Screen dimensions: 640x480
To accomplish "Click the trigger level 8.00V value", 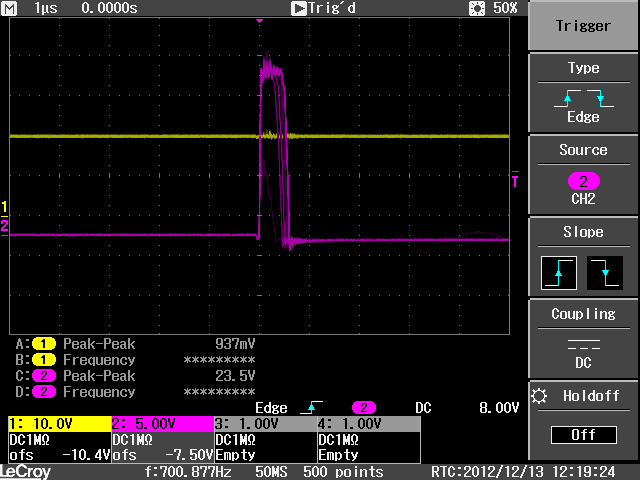I will coord(499,408).
